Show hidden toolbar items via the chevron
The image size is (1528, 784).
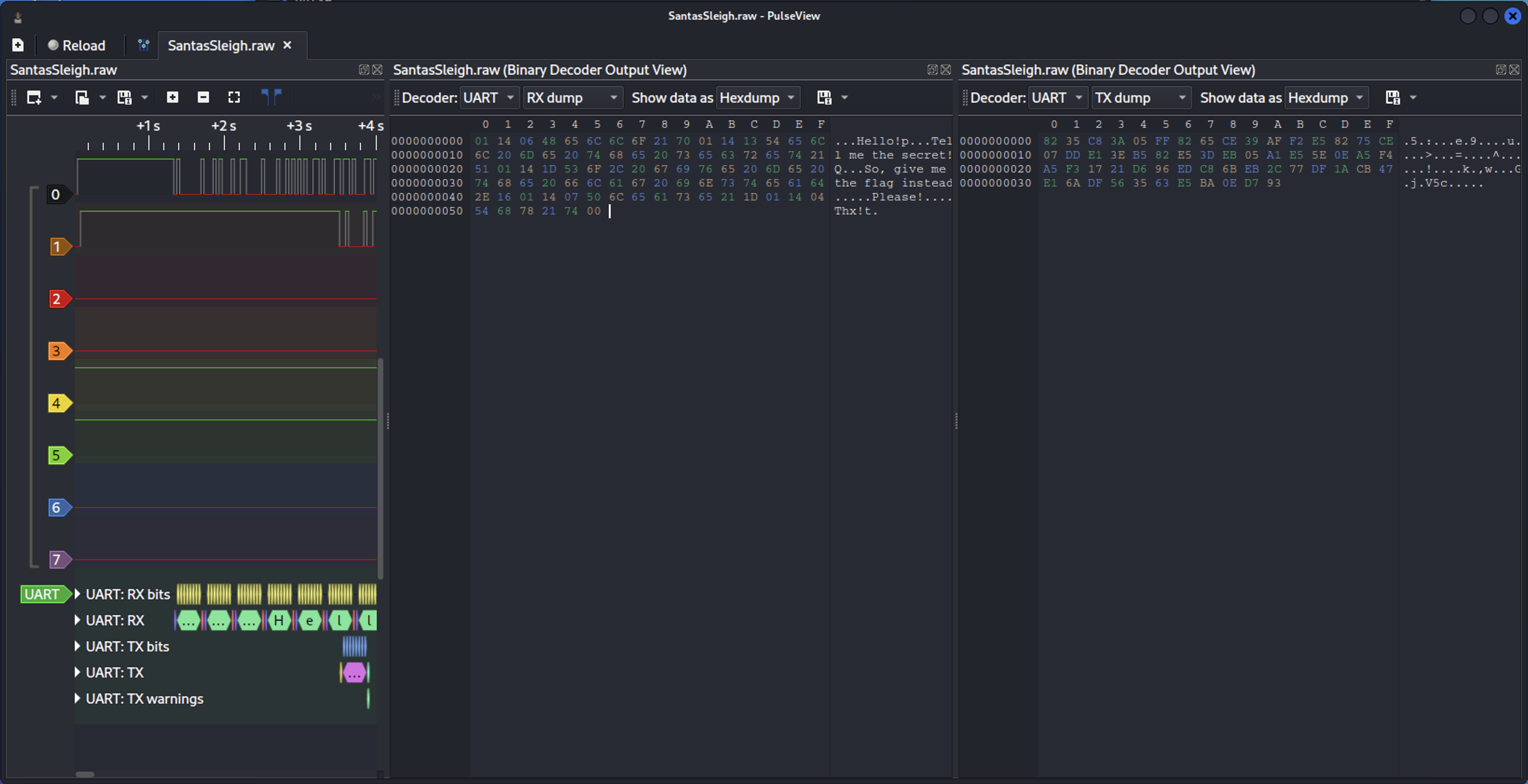[376, 97]
